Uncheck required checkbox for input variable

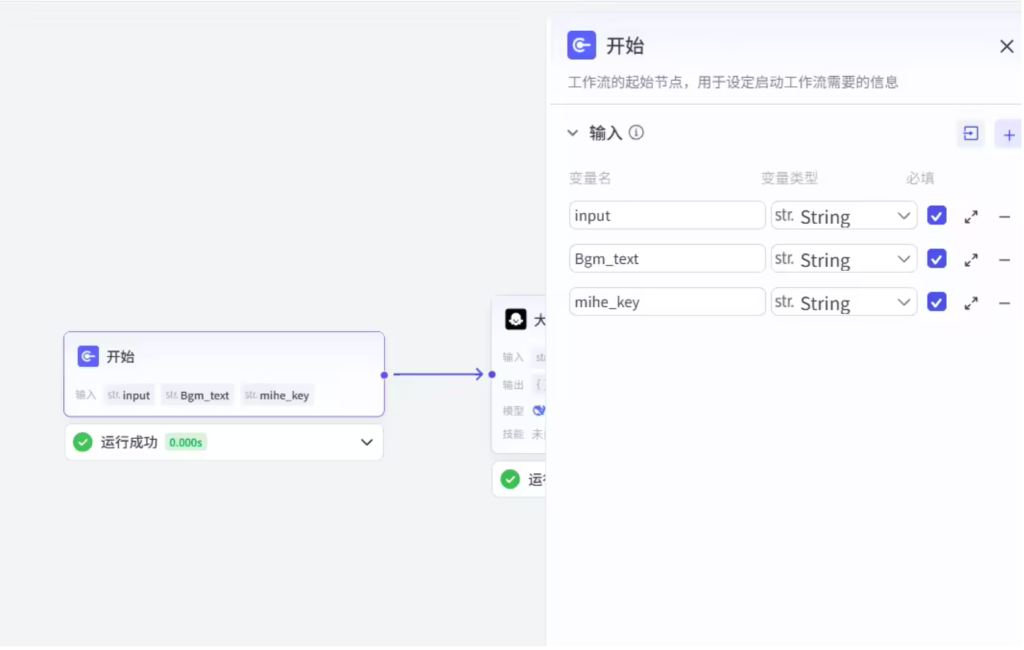point(936,216)
